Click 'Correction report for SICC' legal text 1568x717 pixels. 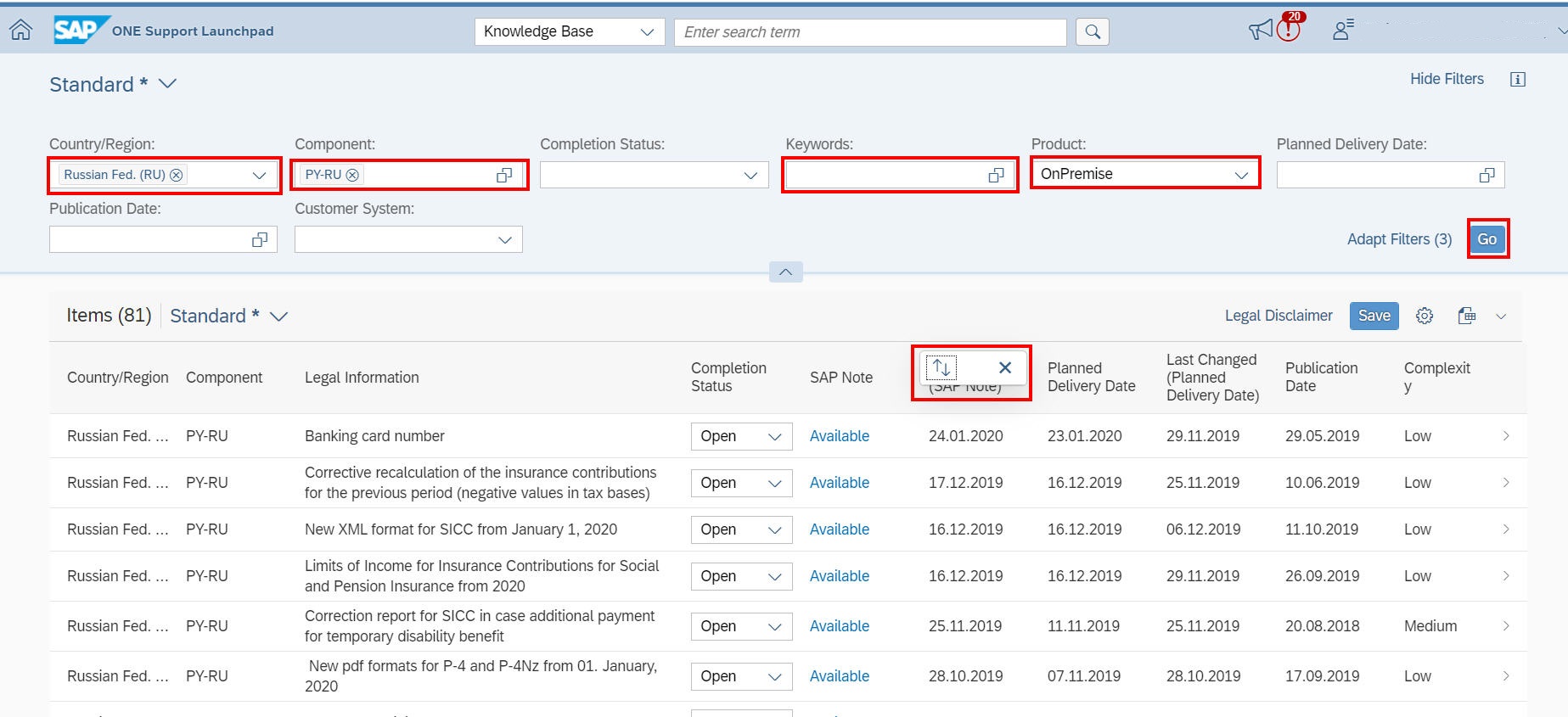click(480, 626)
